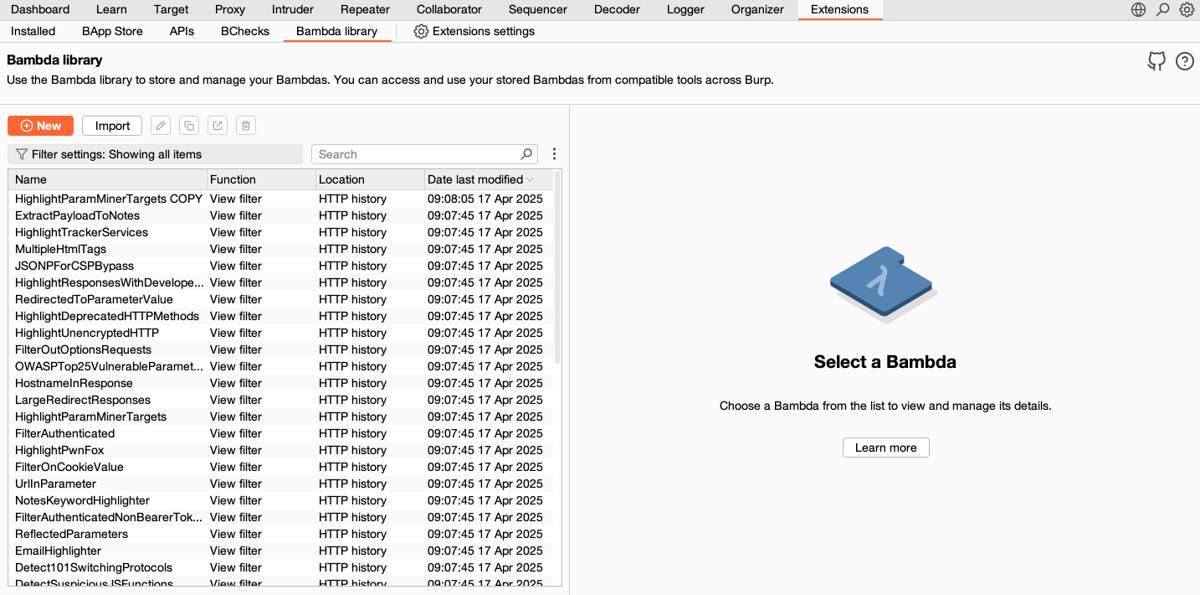Go to the BApp Store sub-tab
1200x595 pixels.
click(x=113, y=31)
